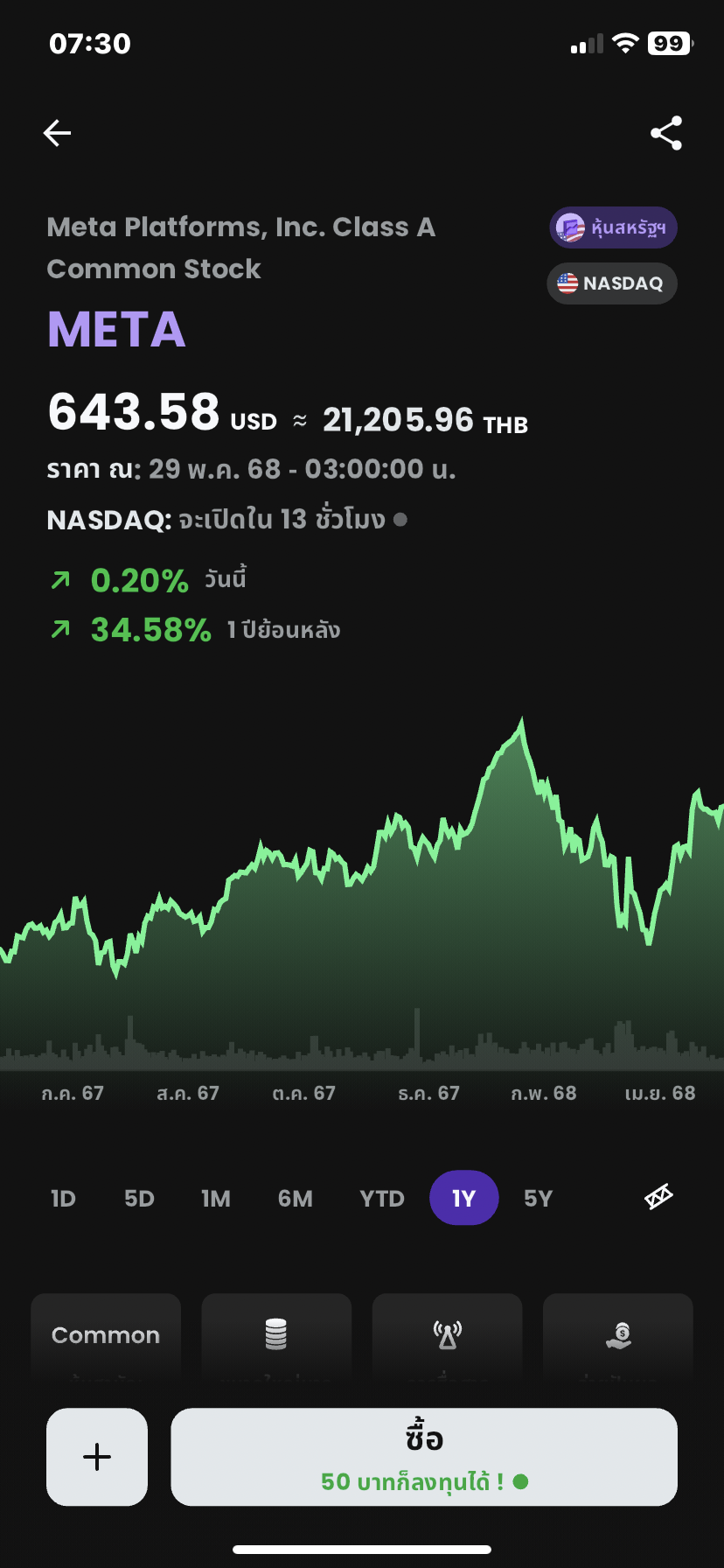Tap the US stocks badge icon
724x1568 pixels.
click(x=613, y=228)
